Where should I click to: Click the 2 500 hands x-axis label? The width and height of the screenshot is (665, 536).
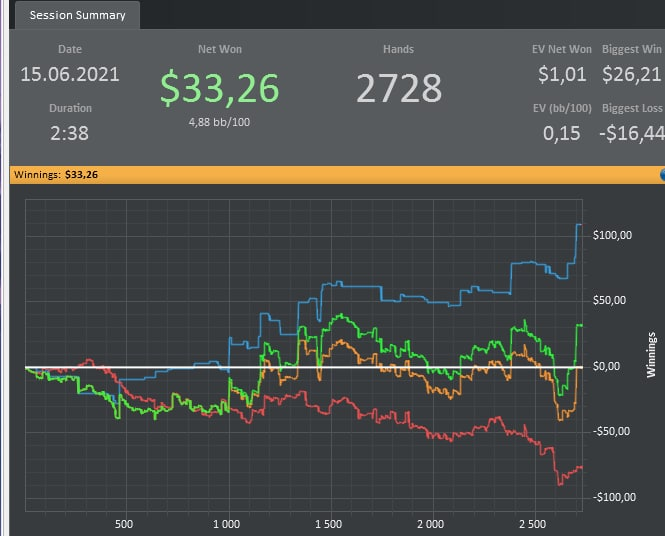point(533,524)
